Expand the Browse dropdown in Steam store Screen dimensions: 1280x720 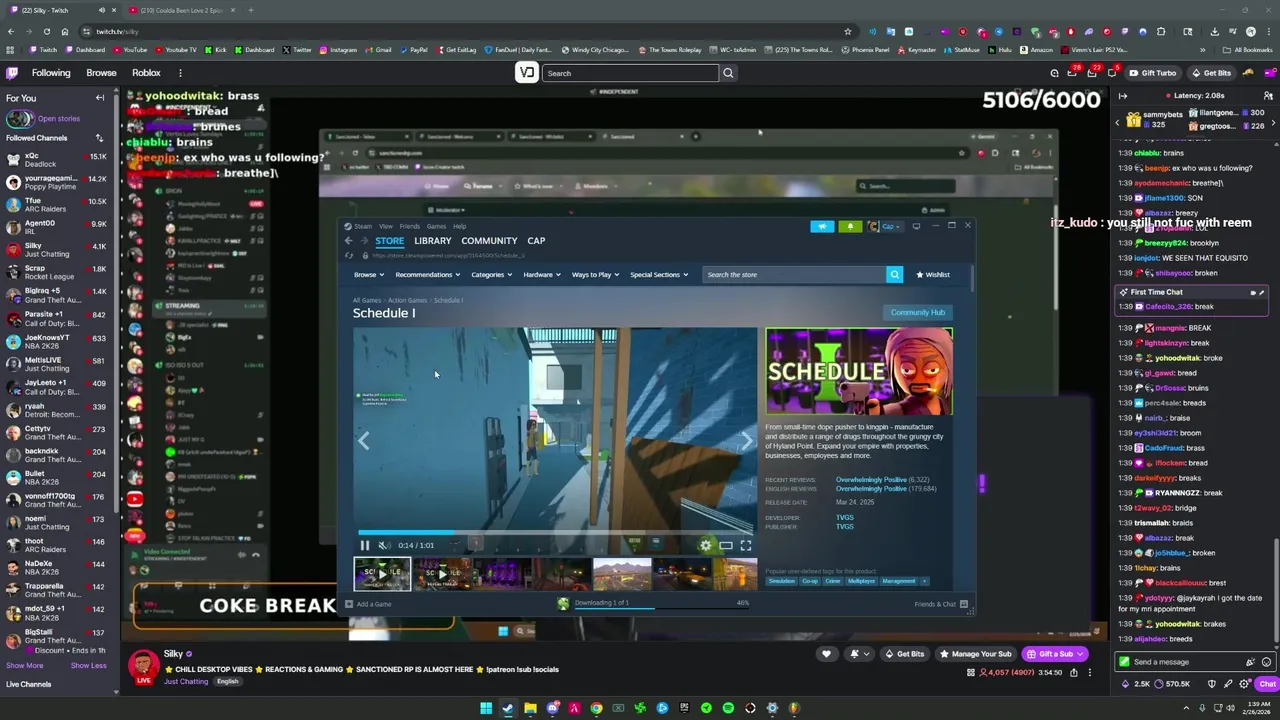[368, 274]
